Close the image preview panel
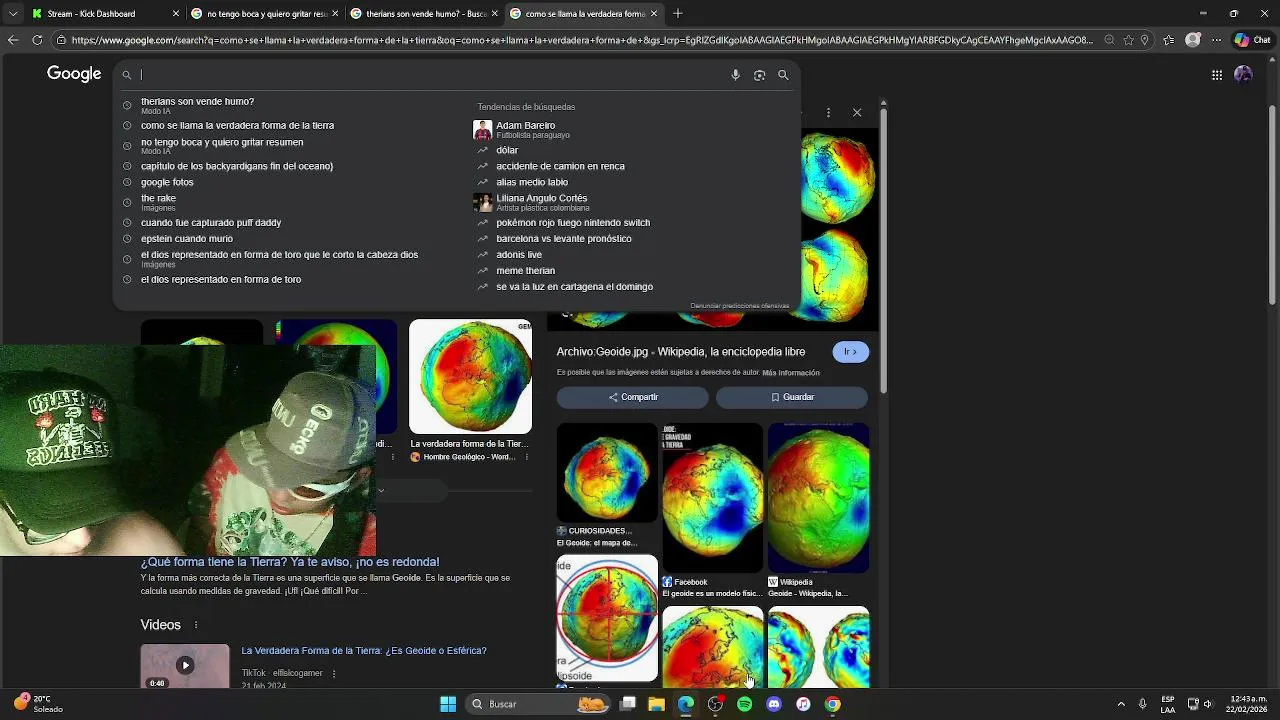 [857, 113]
